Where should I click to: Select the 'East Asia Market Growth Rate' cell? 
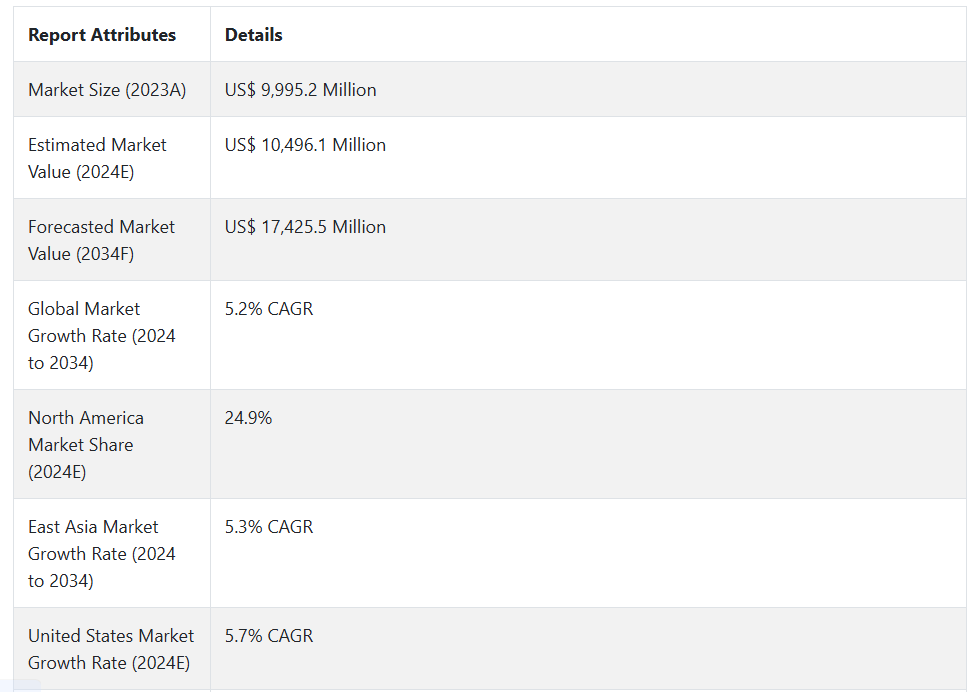[x=101, y=553]
